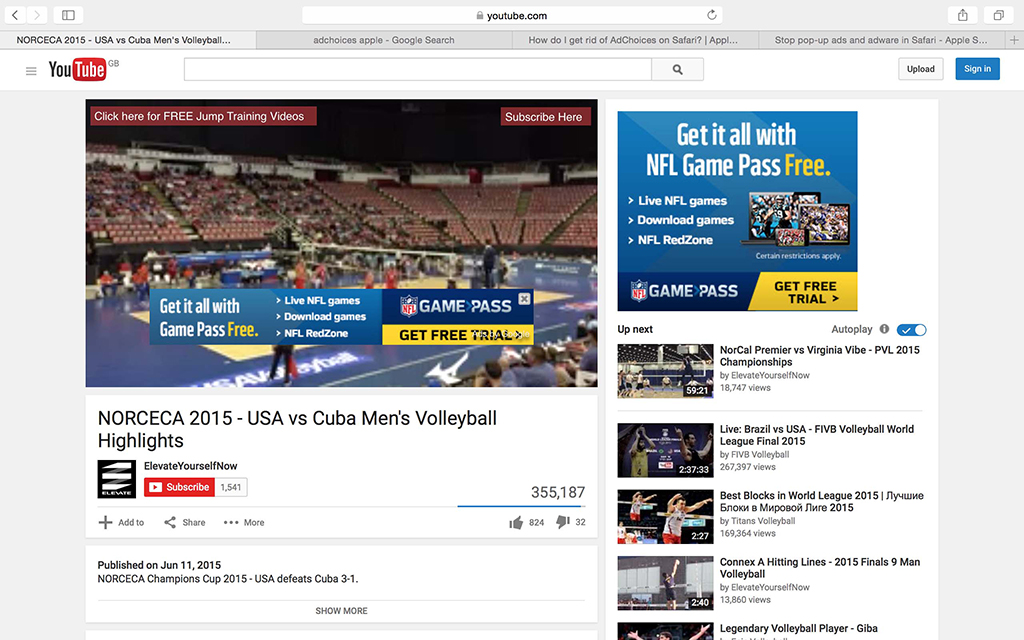
Task: Click GET FREE TRIAL in overlay ad
Action: click(x=457, y=335)
